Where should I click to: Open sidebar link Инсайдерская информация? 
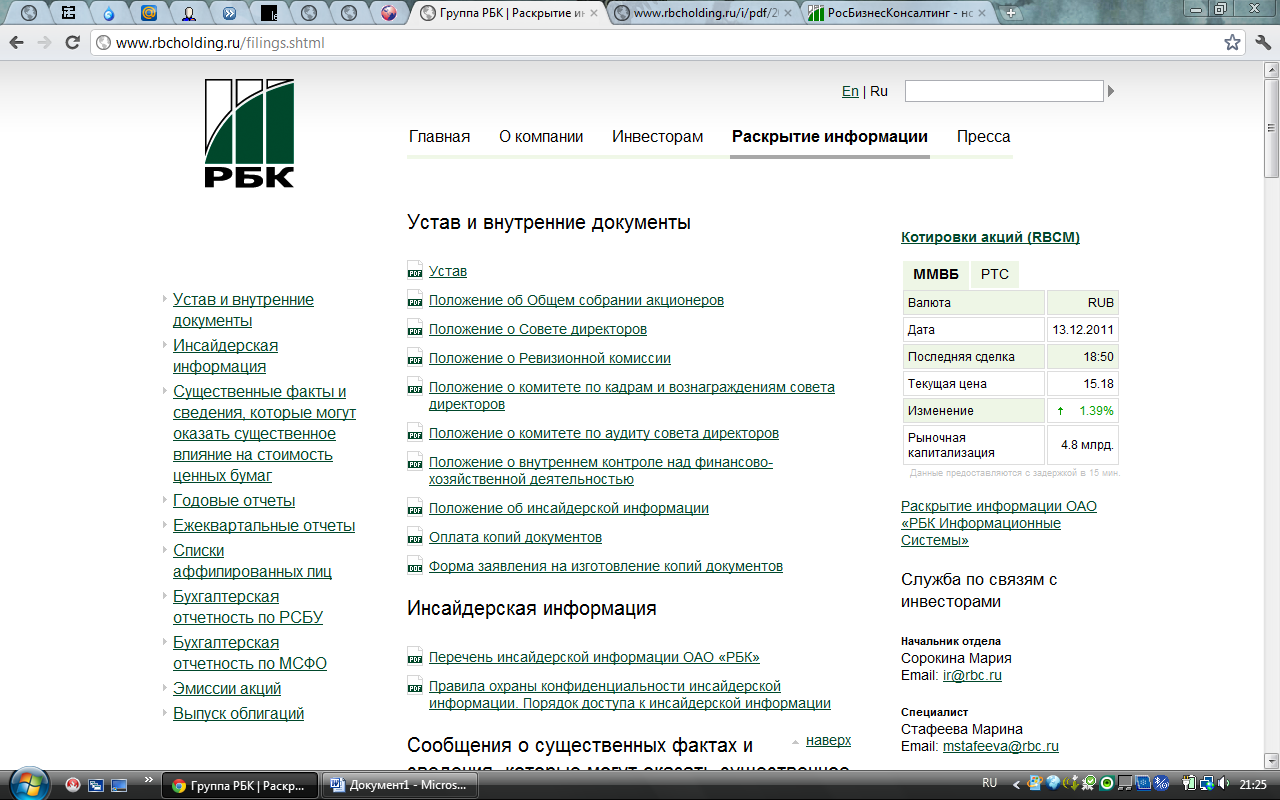225,356
